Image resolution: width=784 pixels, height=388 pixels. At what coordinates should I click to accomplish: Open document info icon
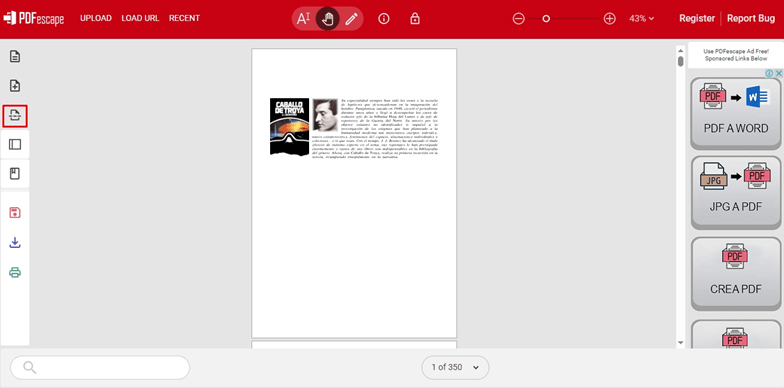click(x=384, y=19)
